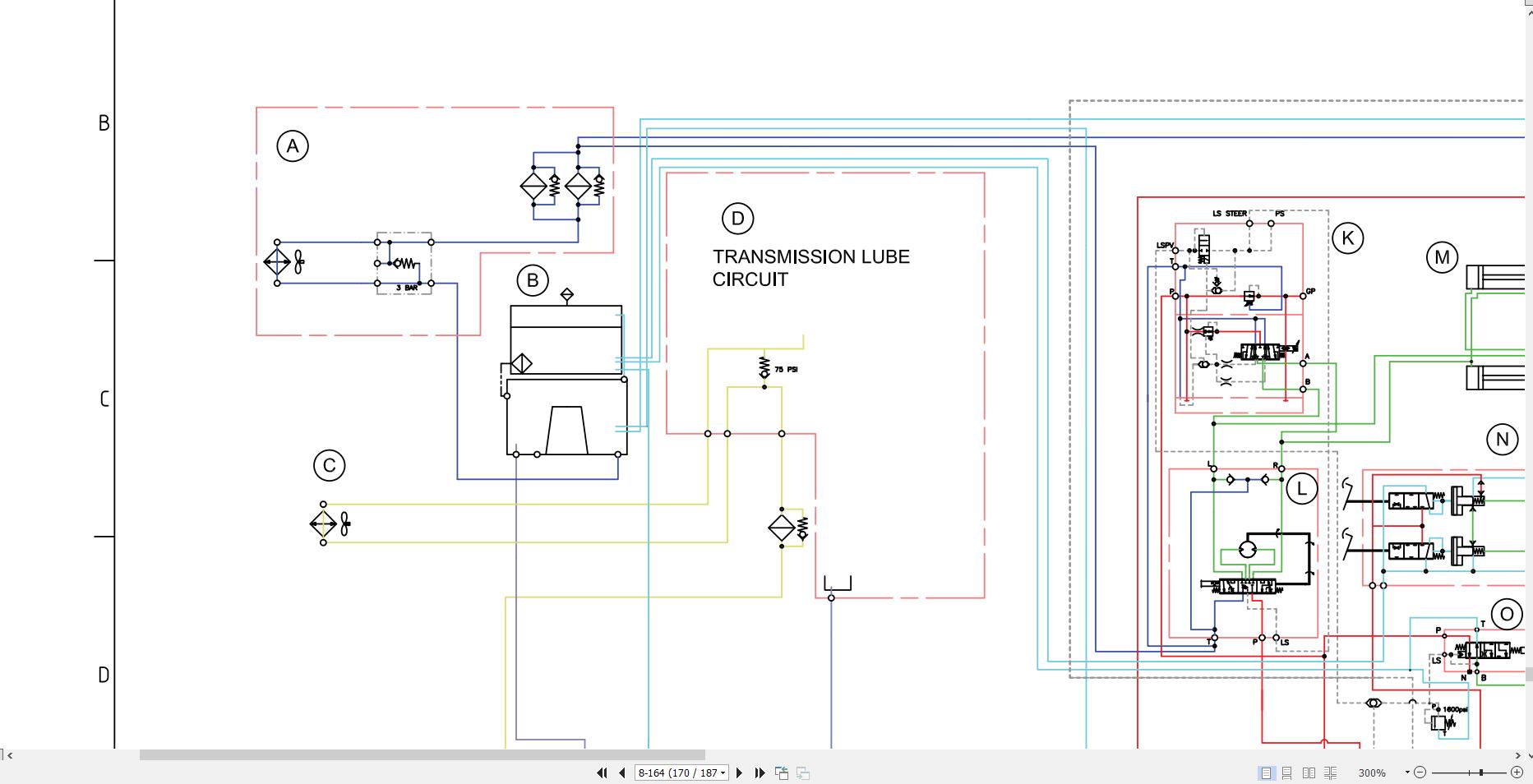Click the circled K component label
Viewport: 1533px width, 784px height.
(x=1348, y=238)
